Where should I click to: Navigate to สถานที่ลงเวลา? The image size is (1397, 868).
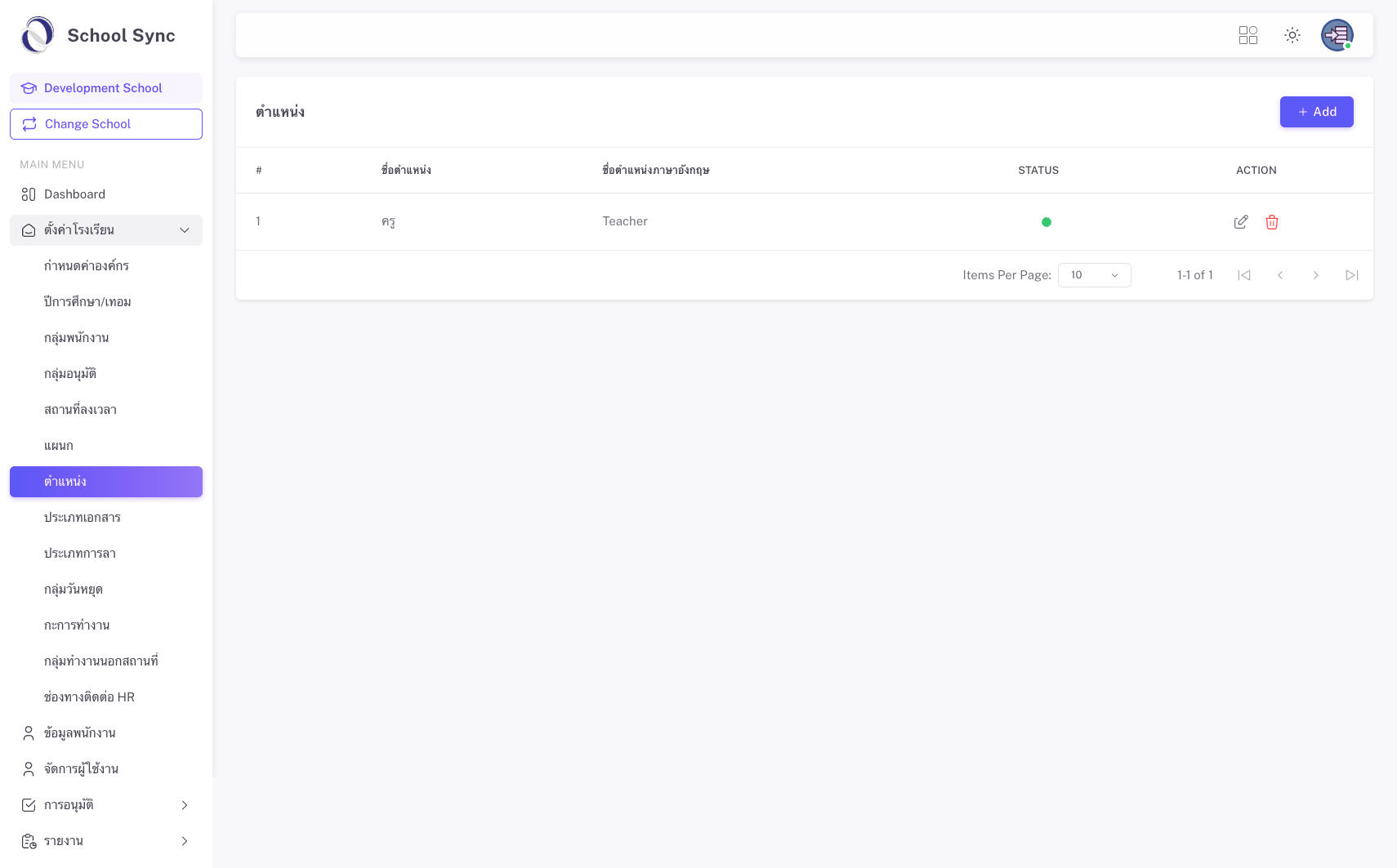pos(106,410)
